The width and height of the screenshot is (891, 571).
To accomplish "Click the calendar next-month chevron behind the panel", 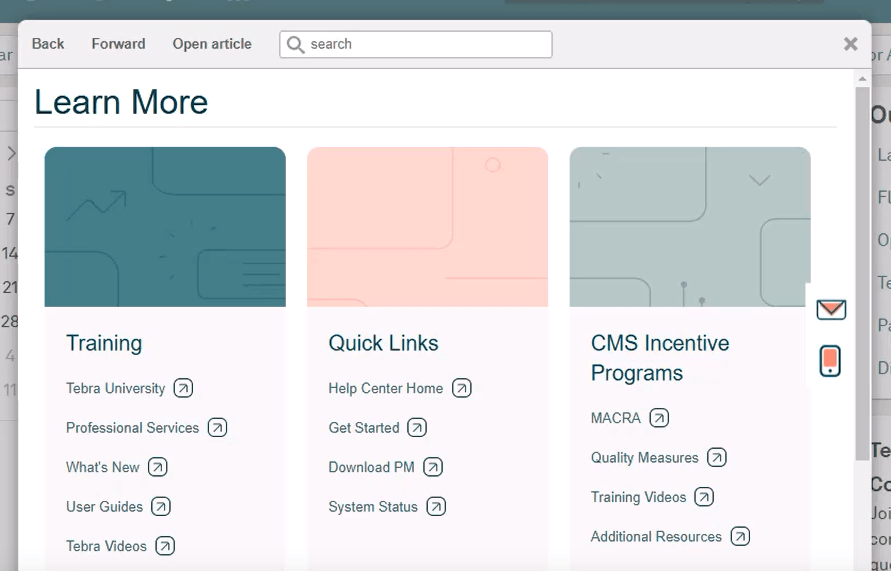I will point(11,153).
